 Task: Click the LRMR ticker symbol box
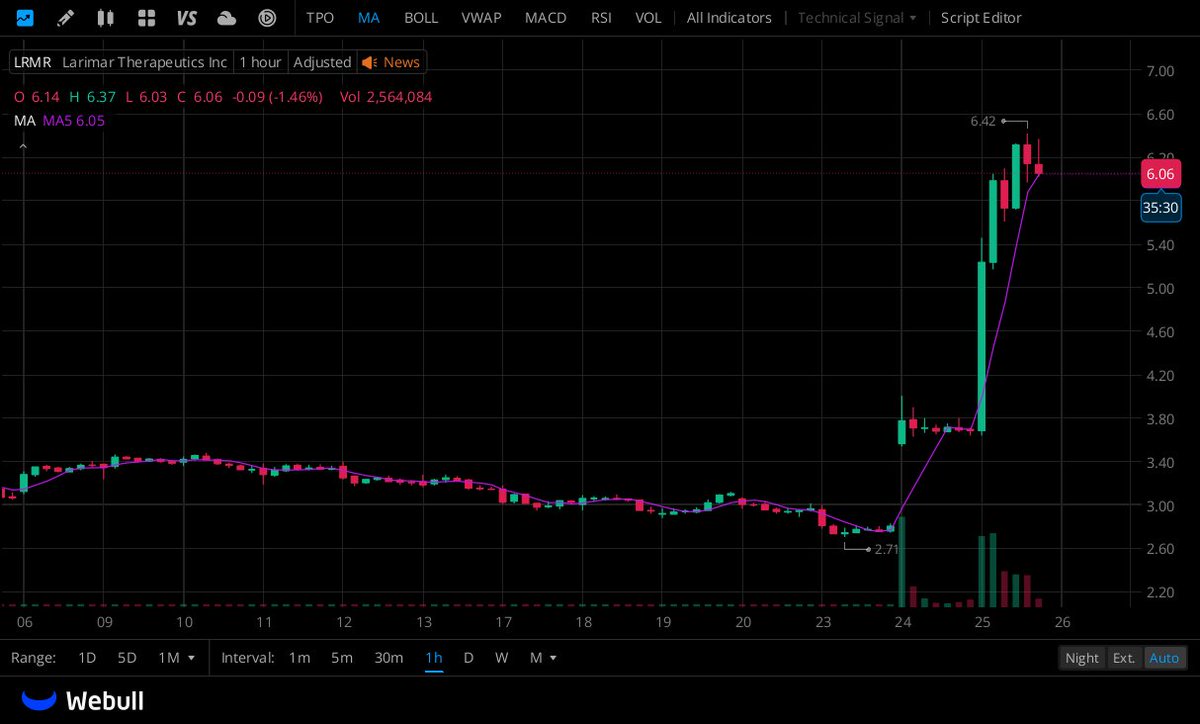tap(32, 62)
